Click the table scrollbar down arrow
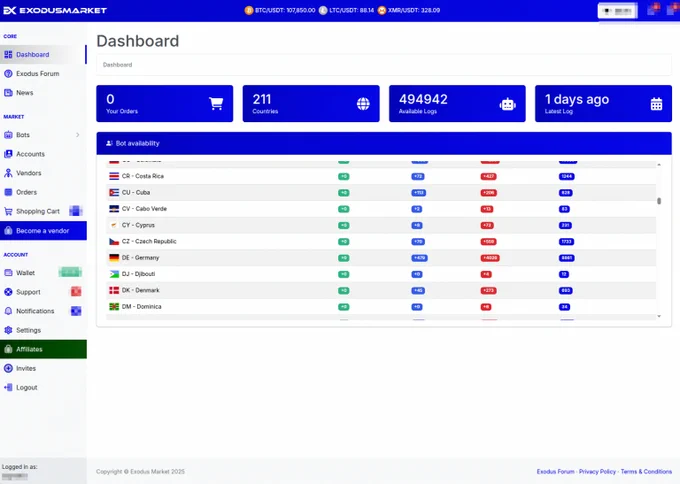This screenshot has width=680, height=484. click(659, 316)
